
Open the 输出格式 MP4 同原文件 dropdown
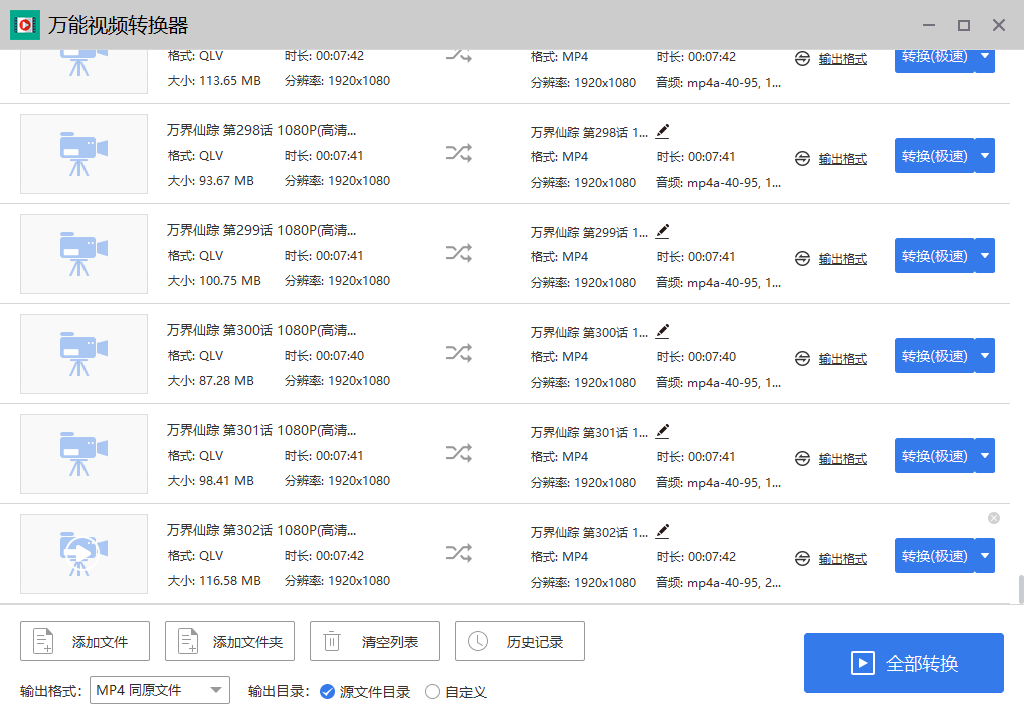[160, 690]
